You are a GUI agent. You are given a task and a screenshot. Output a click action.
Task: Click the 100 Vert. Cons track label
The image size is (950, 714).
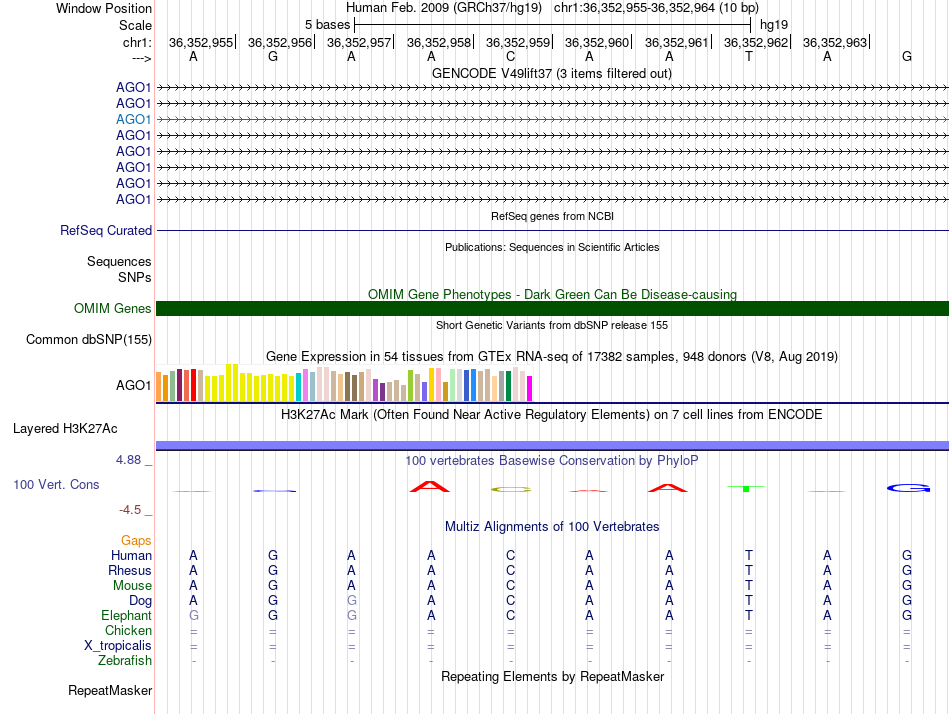(56, 484)
